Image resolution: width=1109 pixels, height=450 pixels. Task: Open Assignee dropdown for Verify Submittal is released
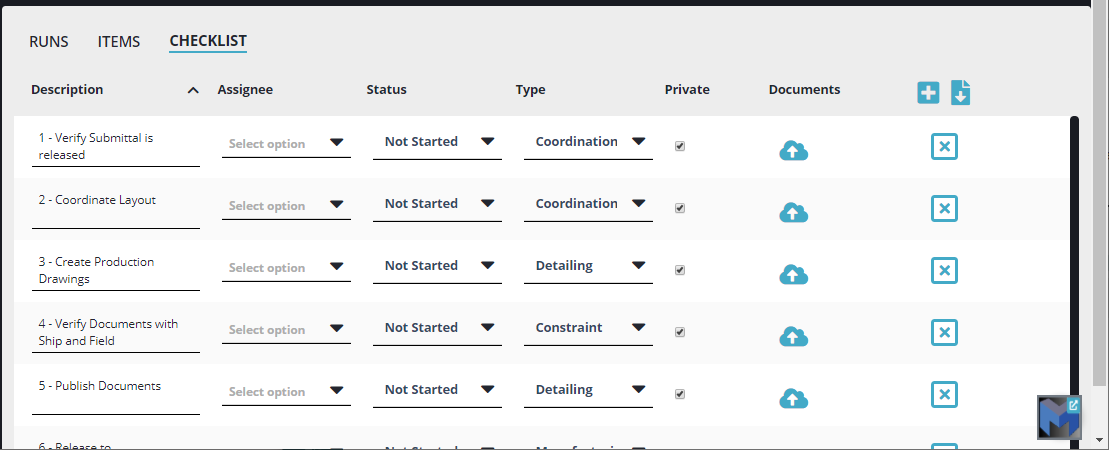pyautogui.click(x=286, y=143)
